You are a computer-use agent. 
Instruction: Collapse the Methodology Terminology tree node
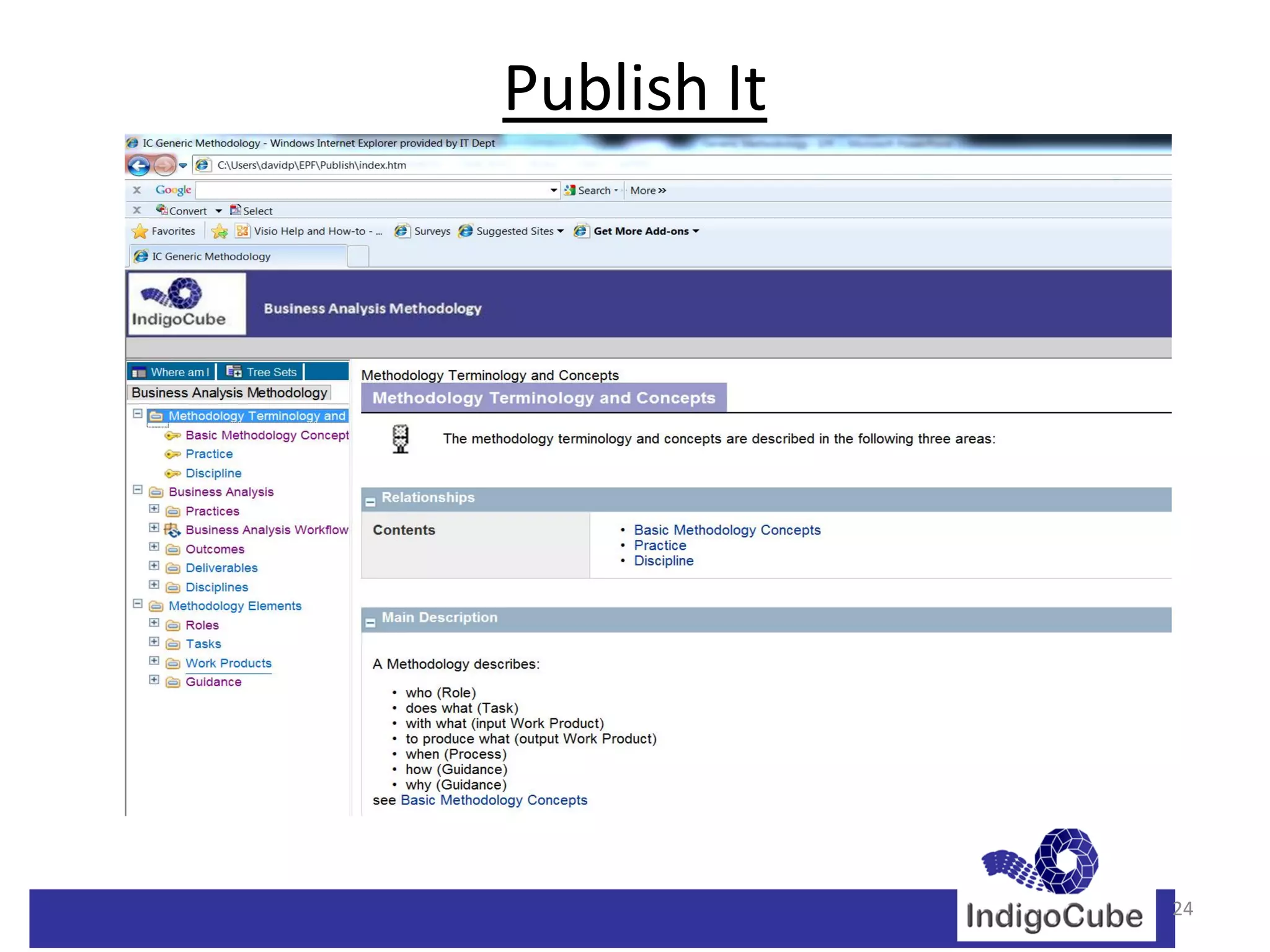(138, 414)
